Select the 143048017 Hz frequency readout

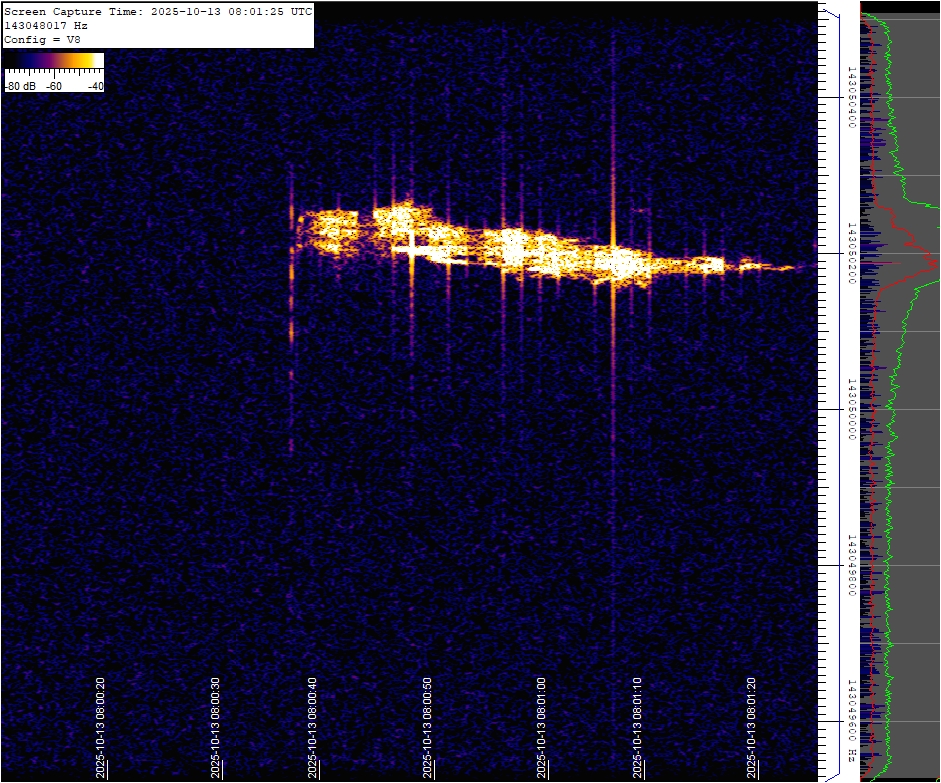[44, 25]
